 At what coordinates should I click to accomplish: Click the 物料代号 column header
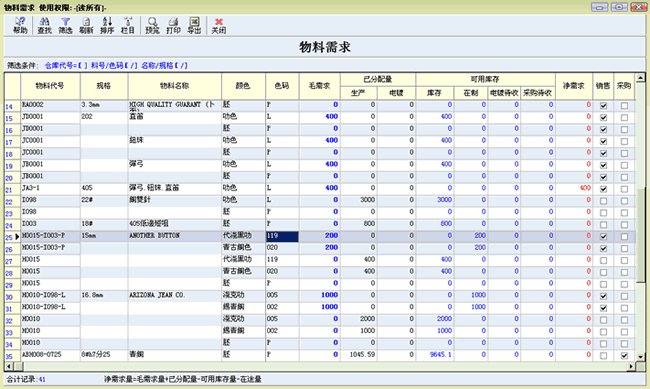[x=50, y=86]
